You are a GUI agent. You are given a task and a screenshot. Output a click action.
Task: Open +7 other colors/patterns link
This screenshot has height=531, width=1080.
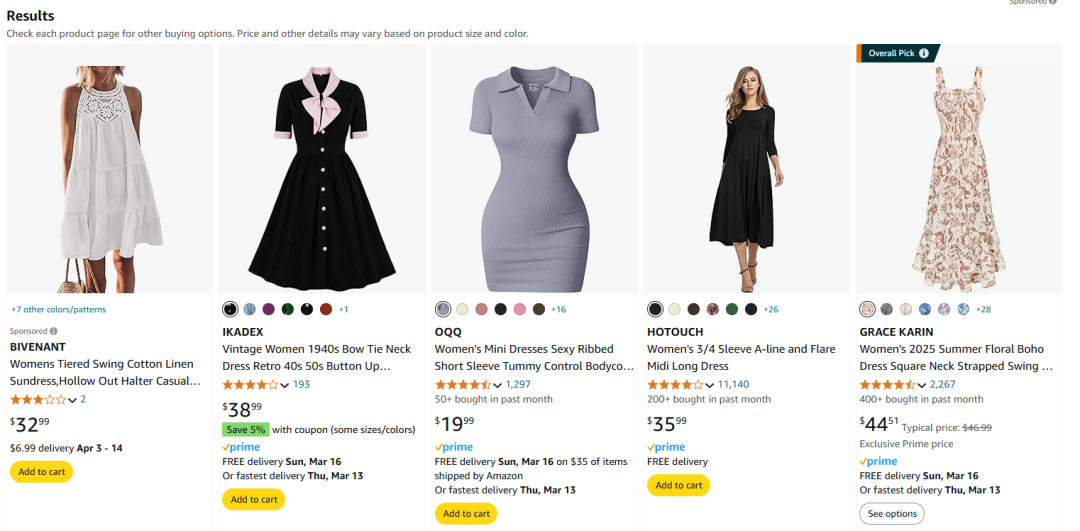59,309
